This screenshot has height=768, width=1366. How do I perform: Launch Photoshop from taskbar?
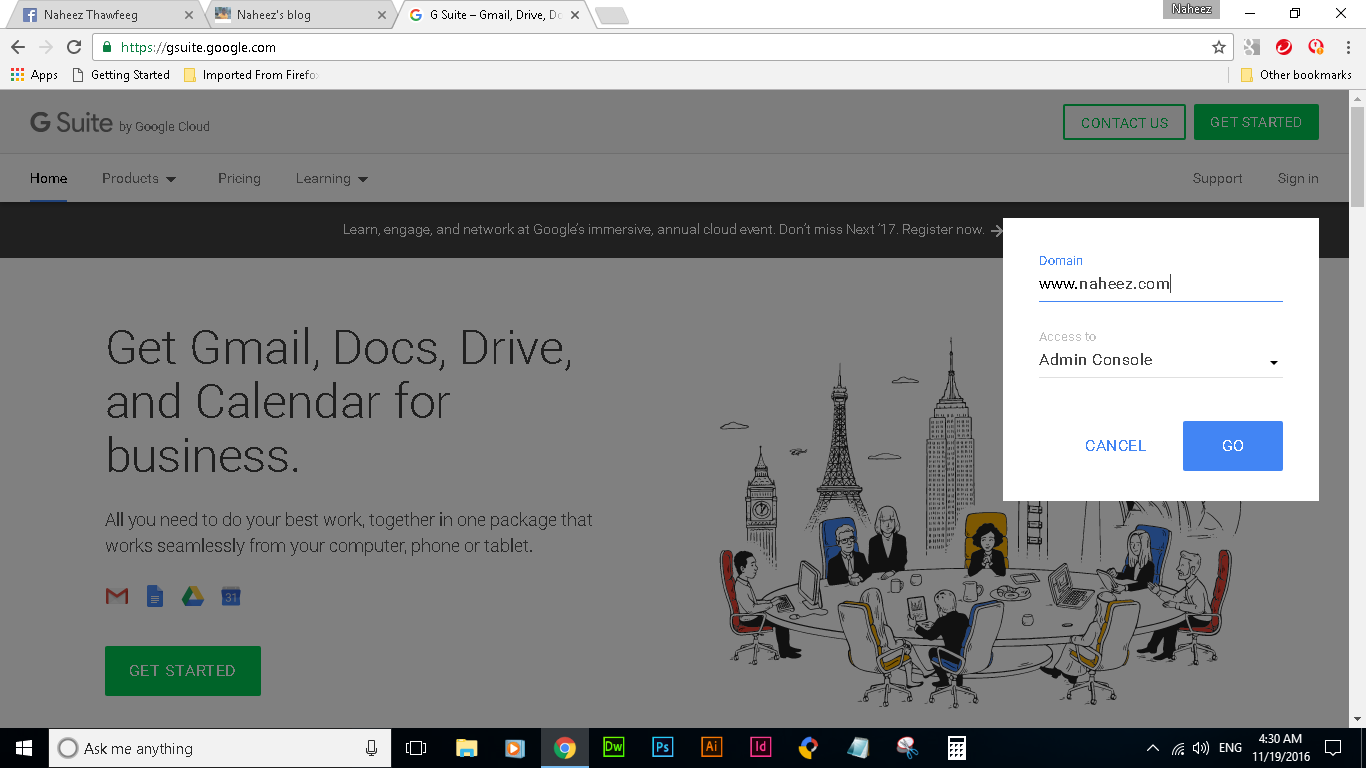tap(663, 748)
